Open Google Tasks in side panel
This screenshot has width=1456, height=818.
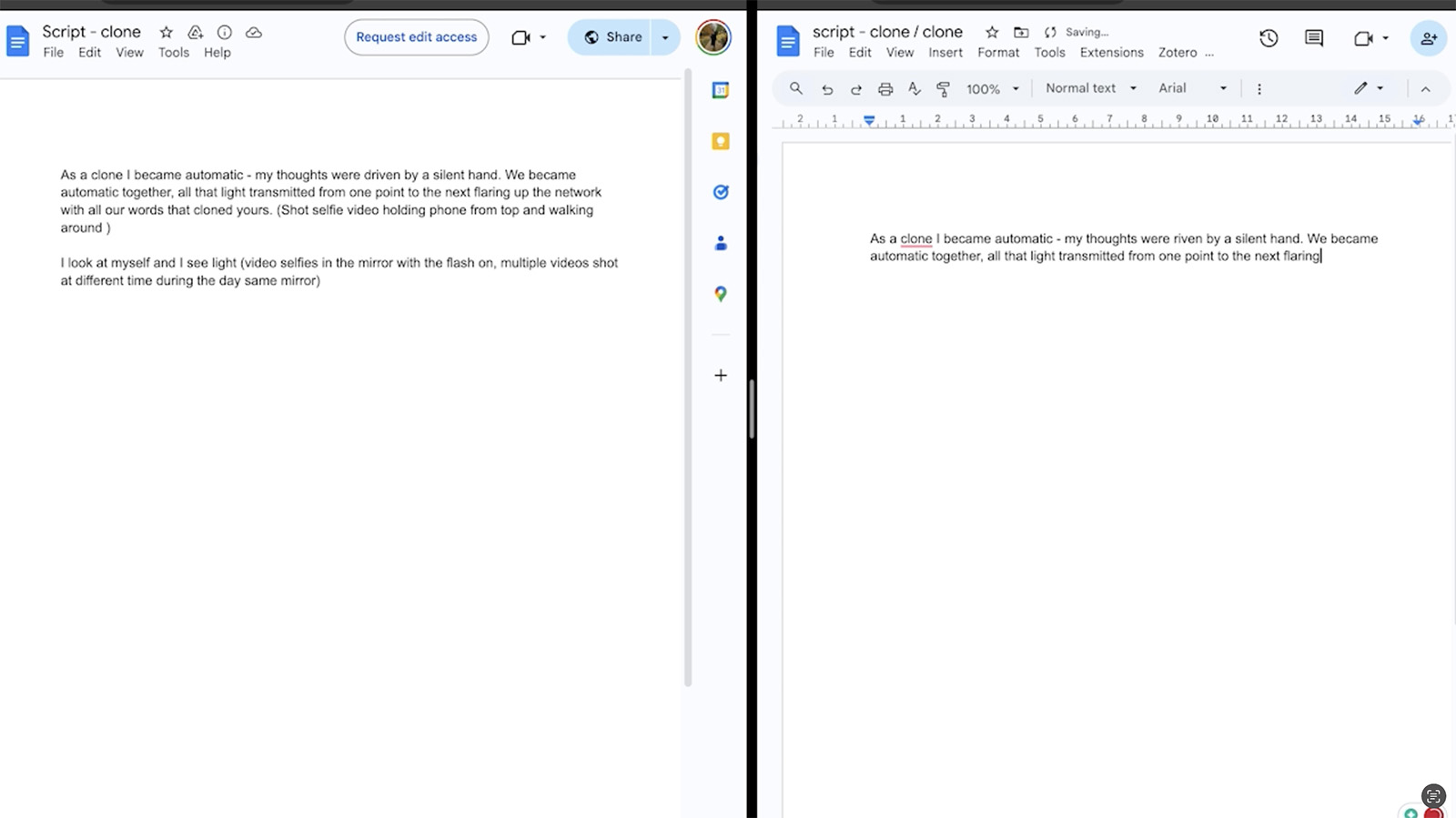[720, 192]
